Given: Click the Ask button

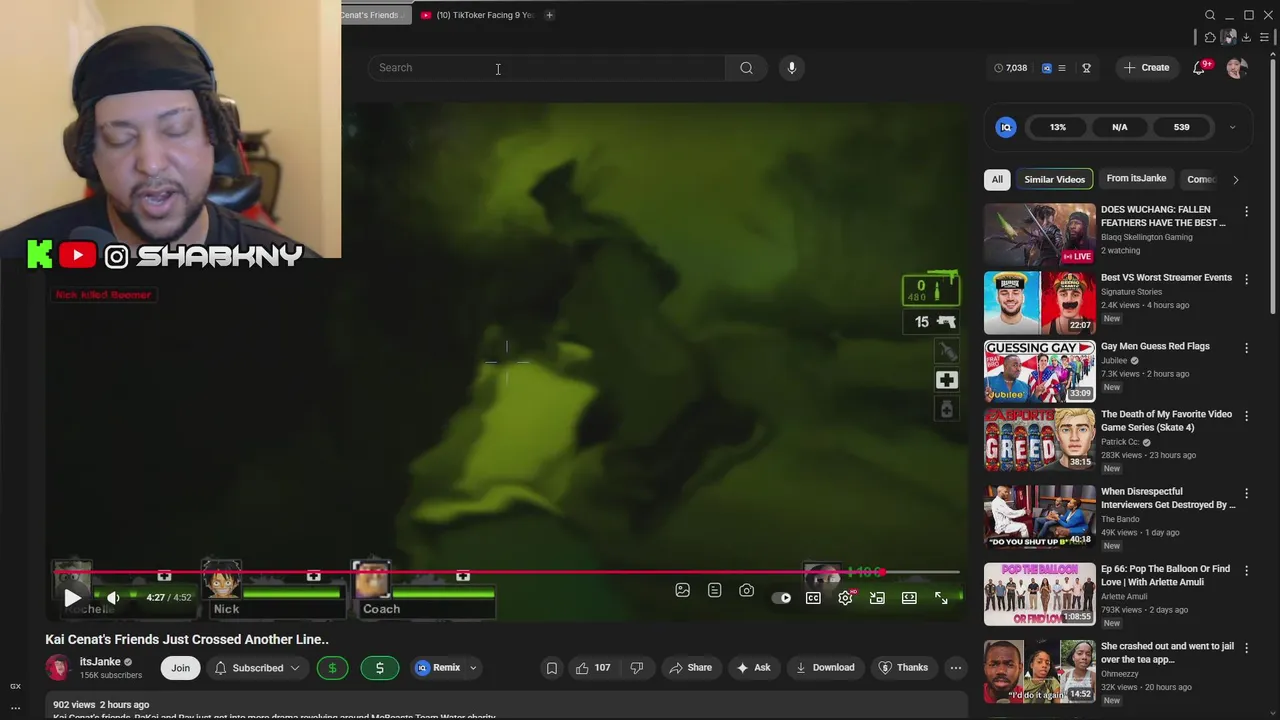Looking at the screenshot, I should pos(753,668).
